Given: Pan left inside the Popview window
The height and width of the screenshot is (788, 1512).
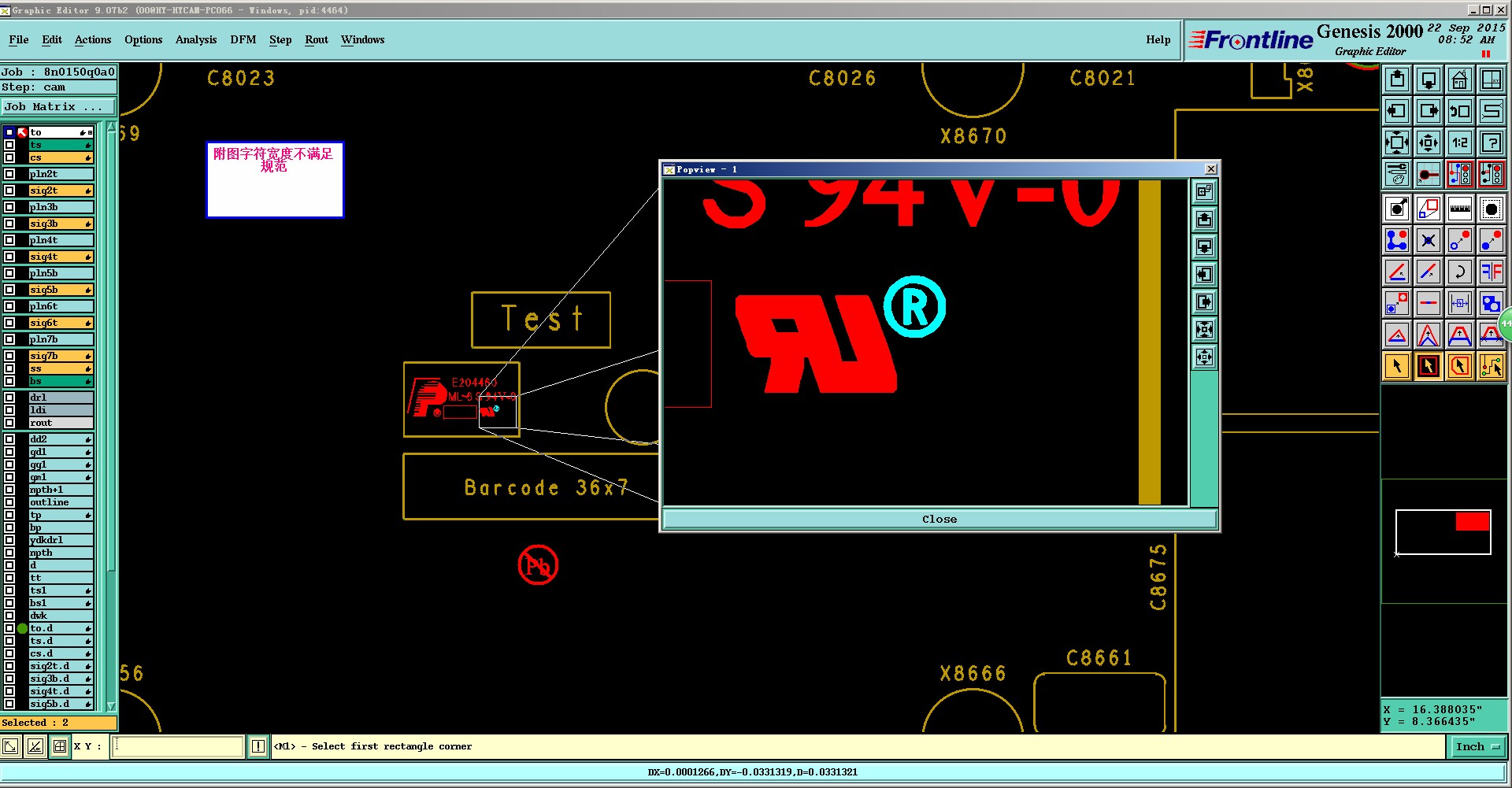Looking at the screenshot, I should click(1204, 274).
